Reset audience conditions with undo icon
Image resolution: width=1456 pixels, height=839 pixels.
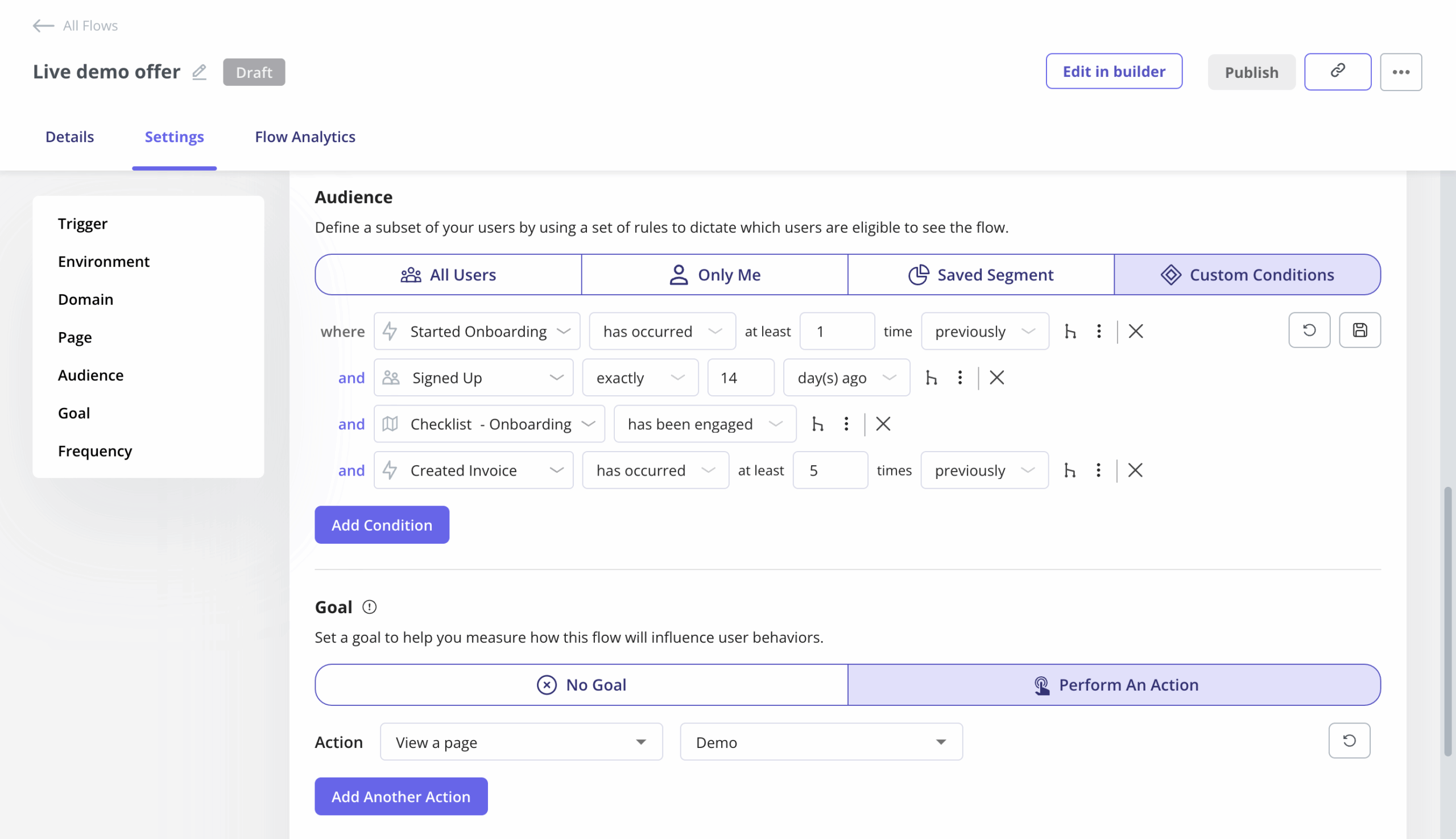coord(1309,330)
